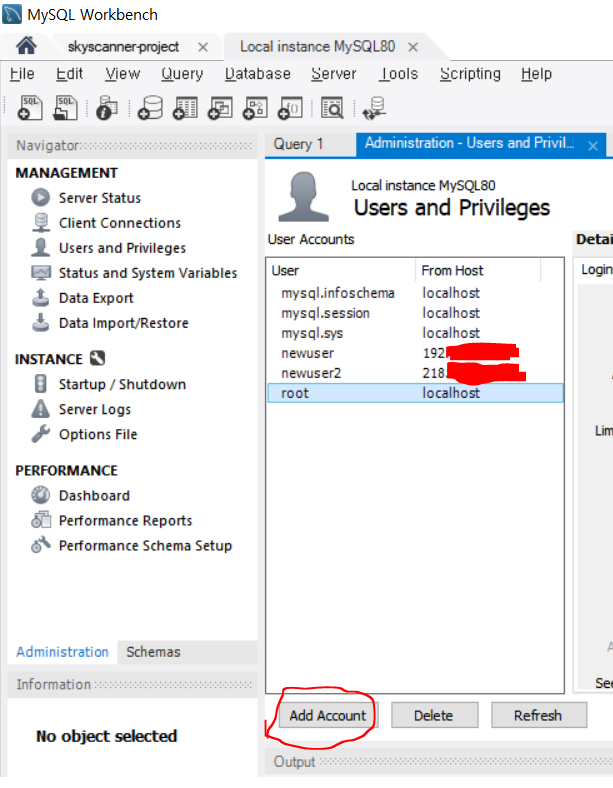
Task: Click the Performance Schema Setup icon
Action: [41, 545]
